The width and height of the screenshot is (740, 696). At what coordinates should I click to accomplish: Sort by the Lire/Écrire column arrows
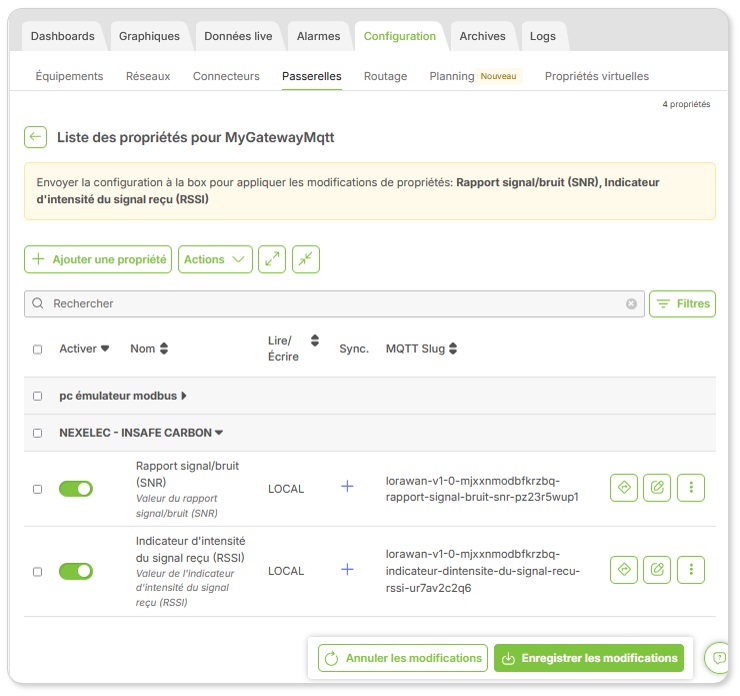[315, 340]
